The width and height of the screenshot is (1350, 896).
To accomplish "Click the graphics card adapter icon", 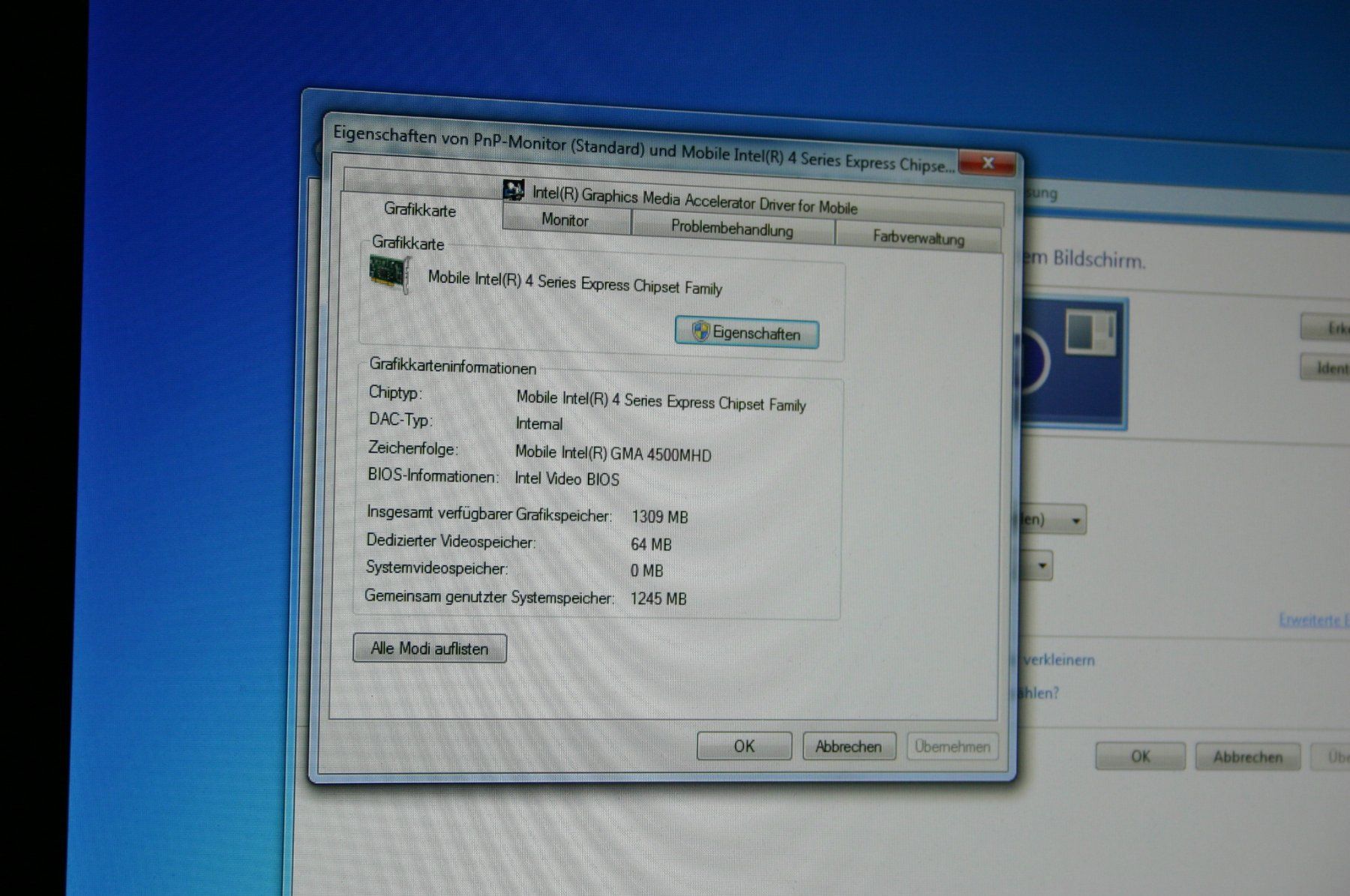I will coord(390,274).
